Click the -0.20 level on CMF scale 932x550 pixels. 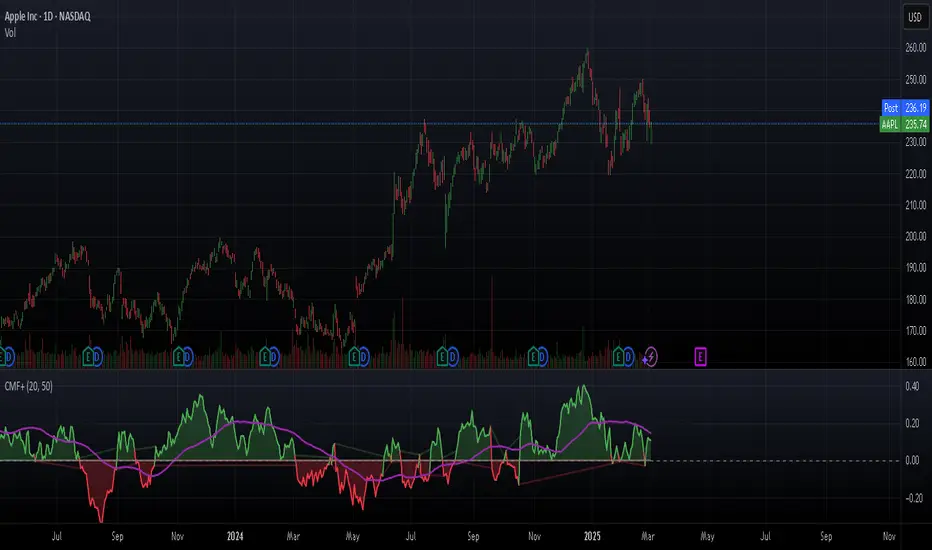[x=914, y=498]
